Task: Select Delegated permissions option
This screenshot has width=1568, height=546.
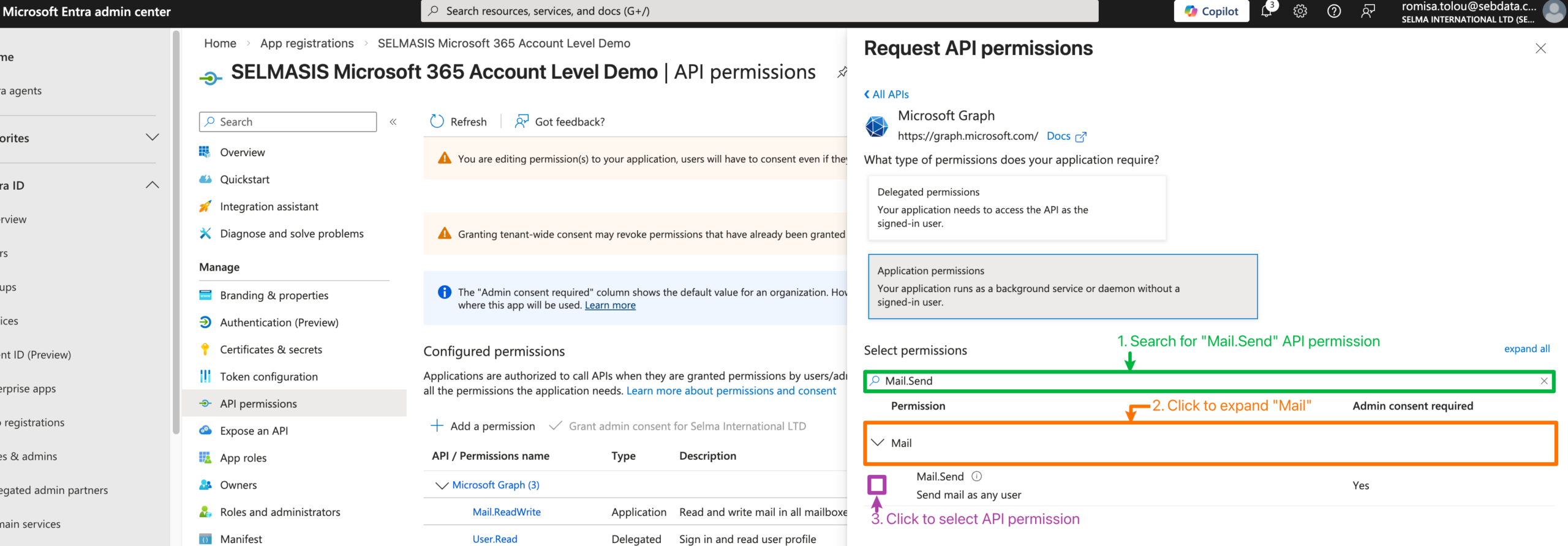Action: tap(1017, 208)
